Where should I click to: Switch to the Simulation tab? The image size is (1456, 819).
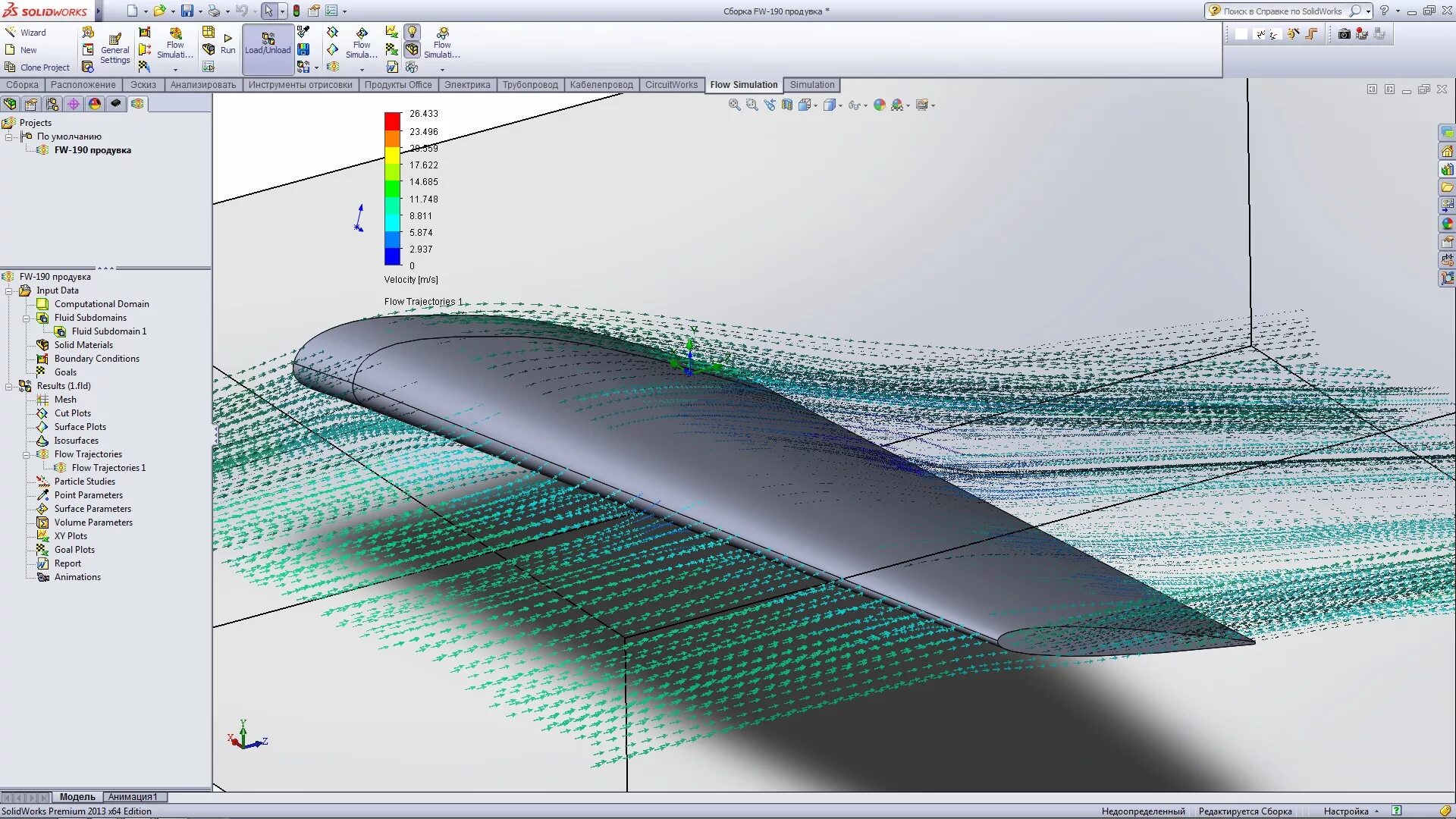point(811,85)
